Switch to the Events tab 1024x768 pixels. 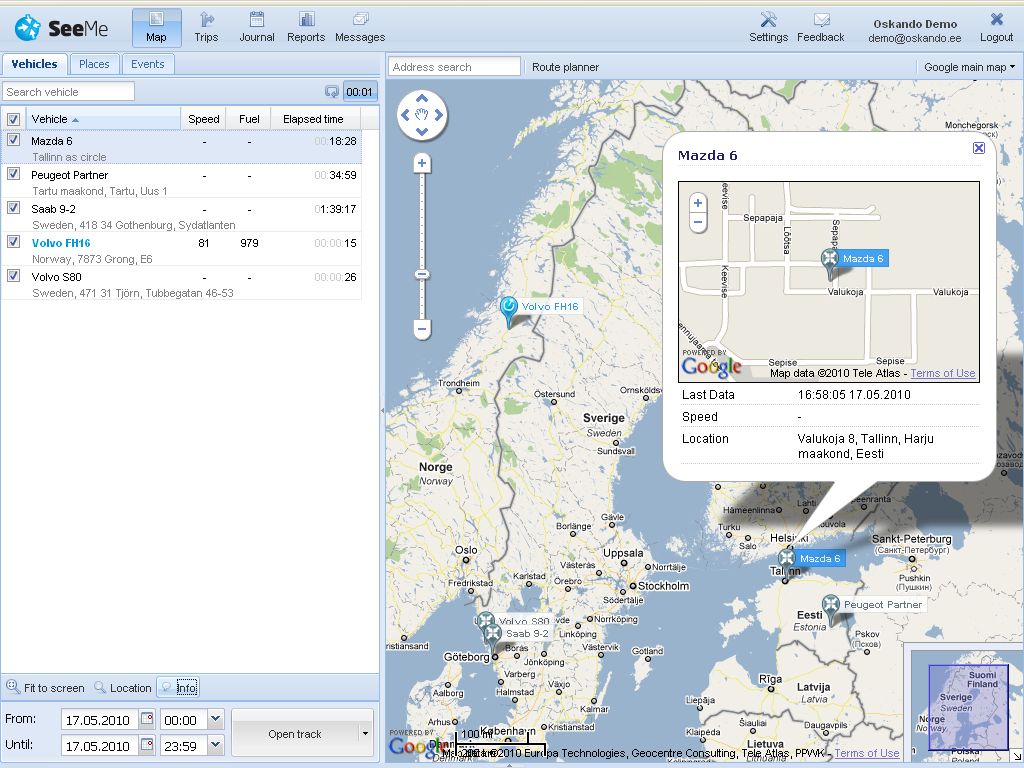(x=148, y=64)
